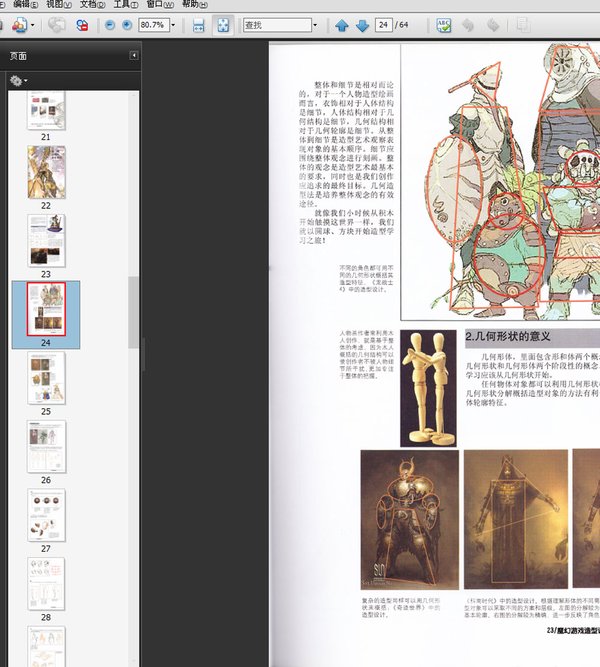Click the 80.7% zoom value field
This screenshot has height=667, width=600.
pyautogui.click(x=154, y=25)
